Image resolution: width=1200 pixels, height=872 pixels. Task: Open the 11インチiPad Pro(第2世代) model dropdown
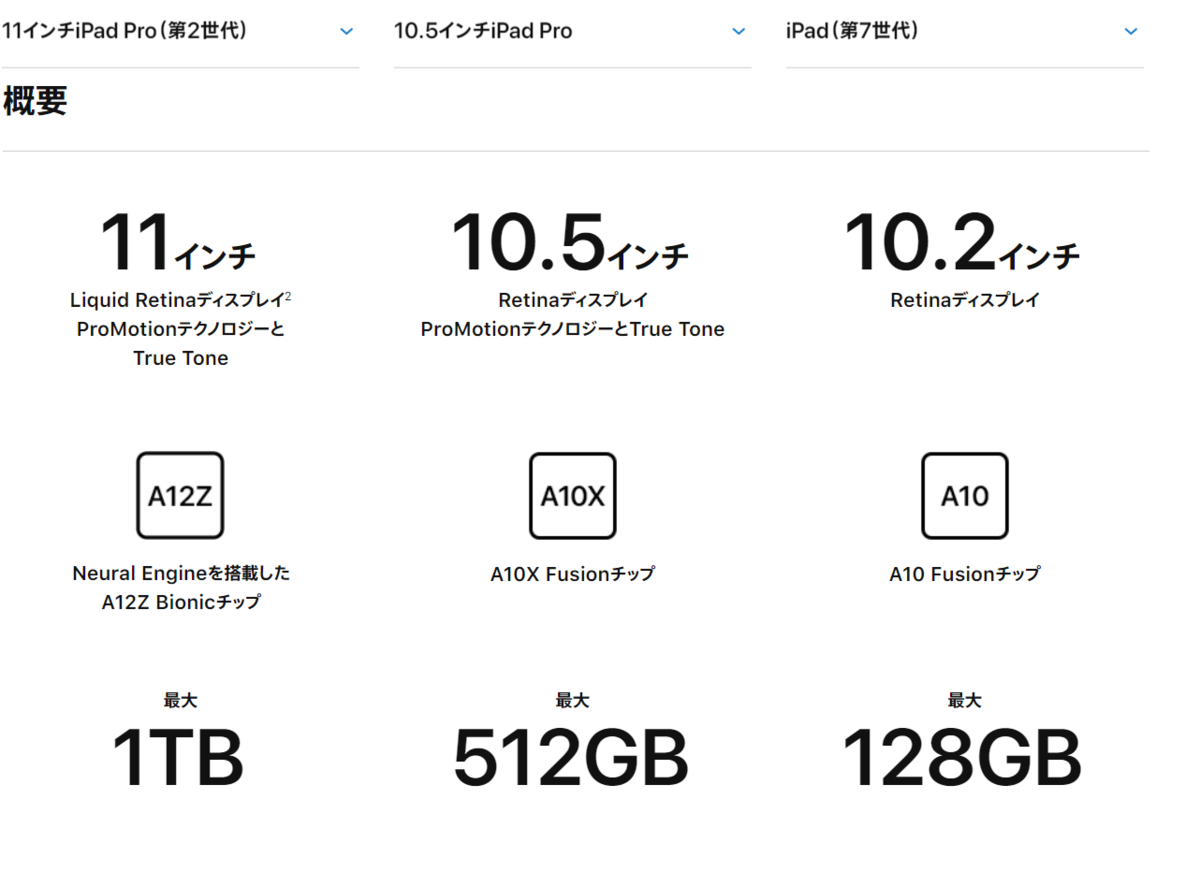[179, 31]
